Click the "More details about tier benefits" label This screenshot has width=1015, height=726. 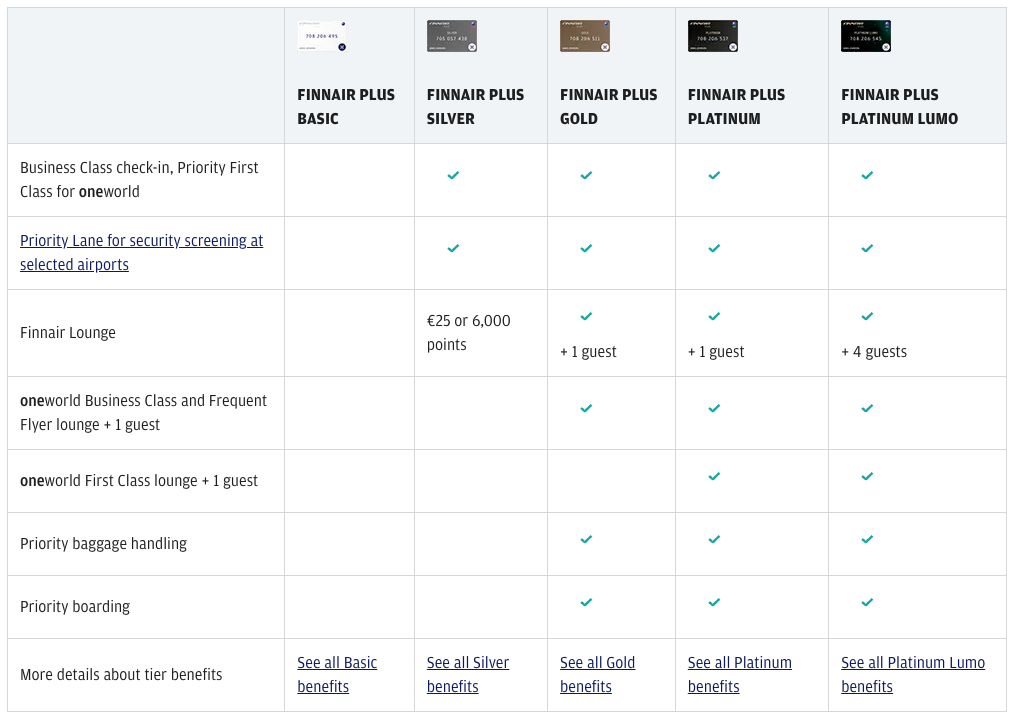(121, 674)
